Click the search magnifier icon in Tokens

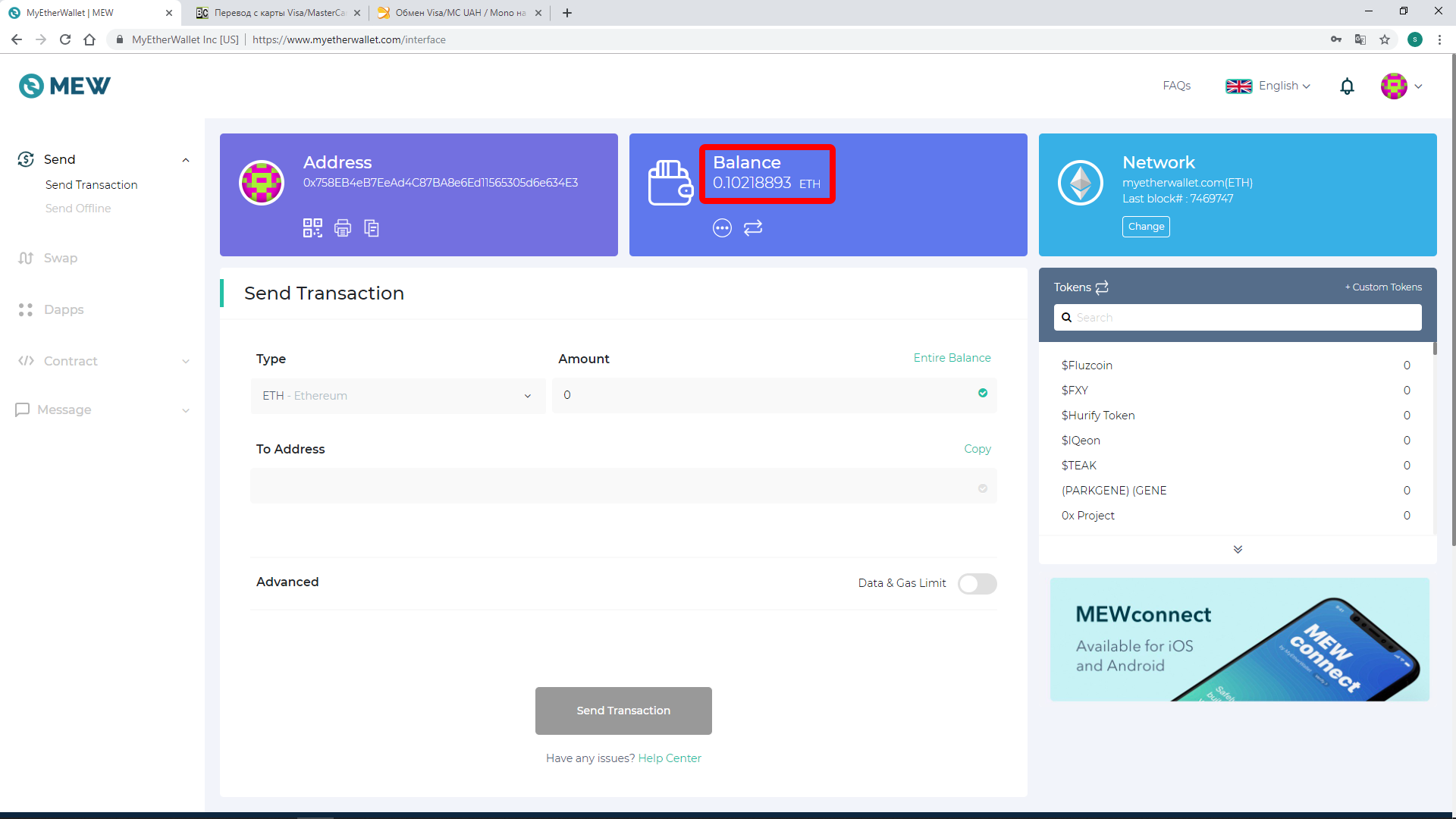tap(1066, 318)
